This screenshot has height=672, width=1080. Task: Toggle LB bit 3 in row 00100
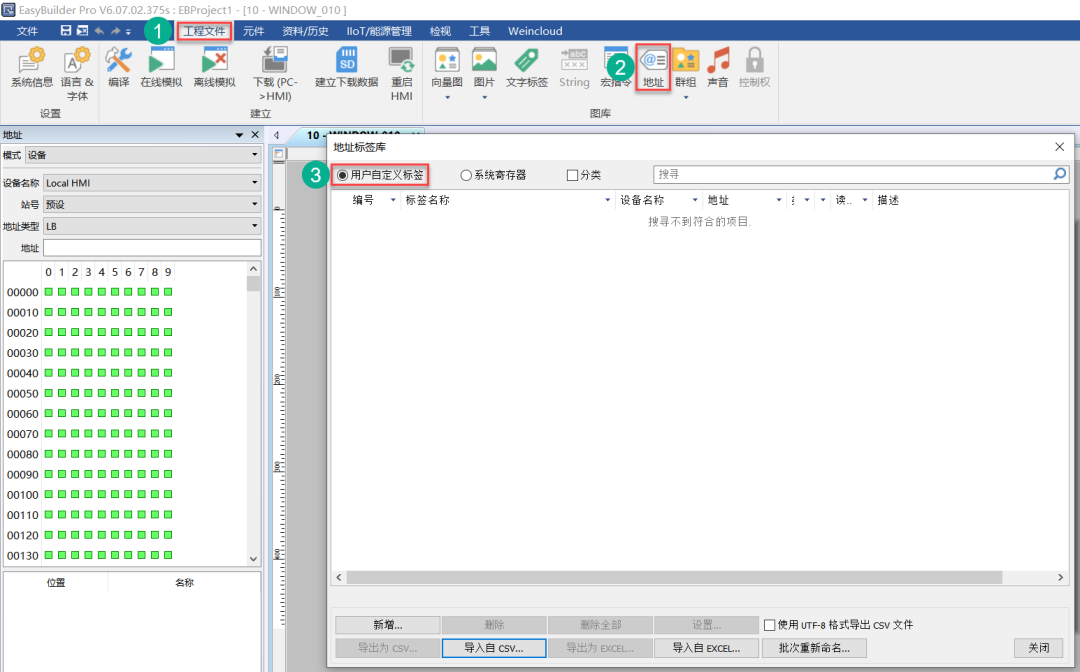click(x=89, y=494)
